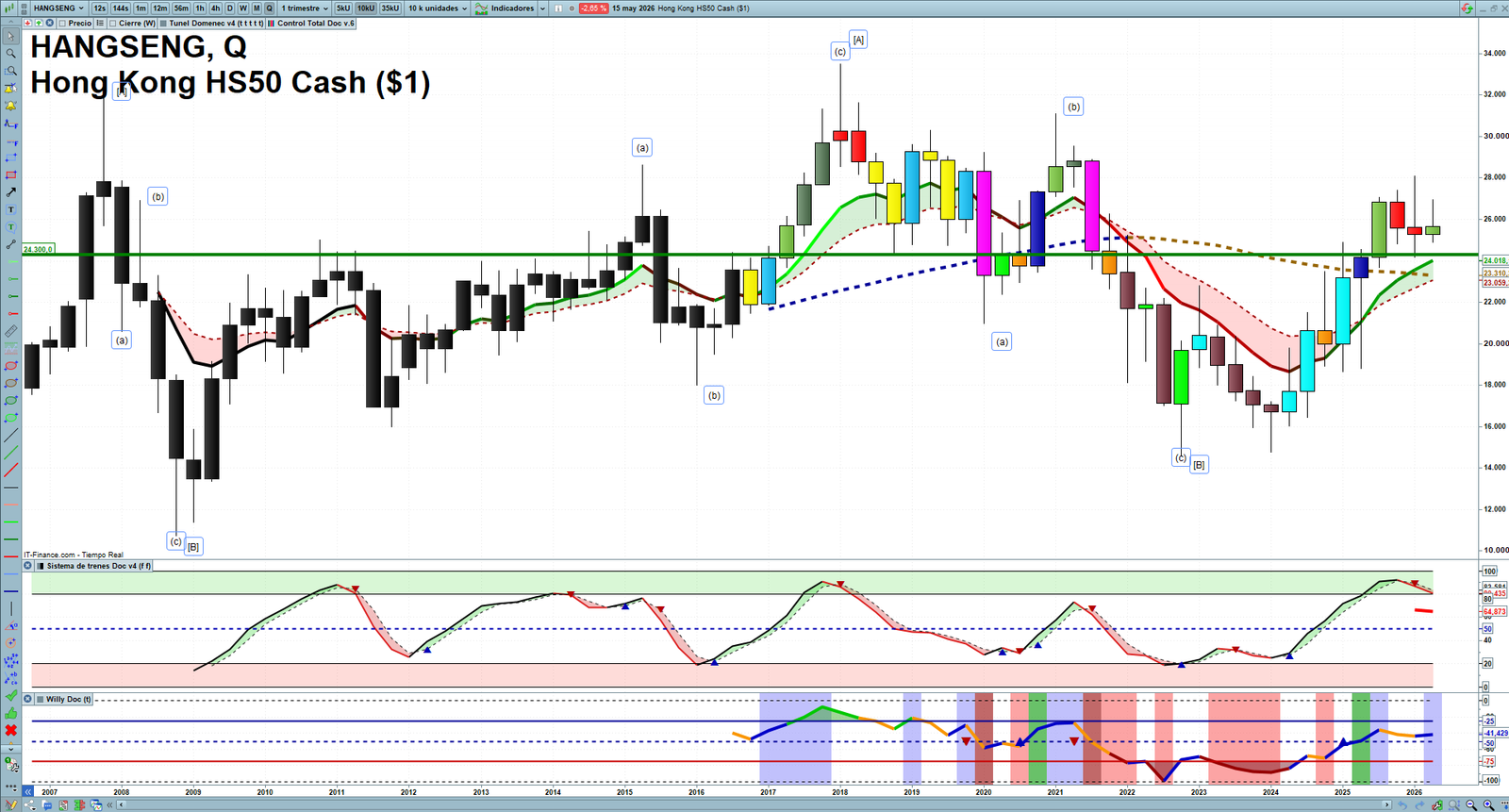
Task: Select the green checkmark symbol tool
Action: coord(10,696)
